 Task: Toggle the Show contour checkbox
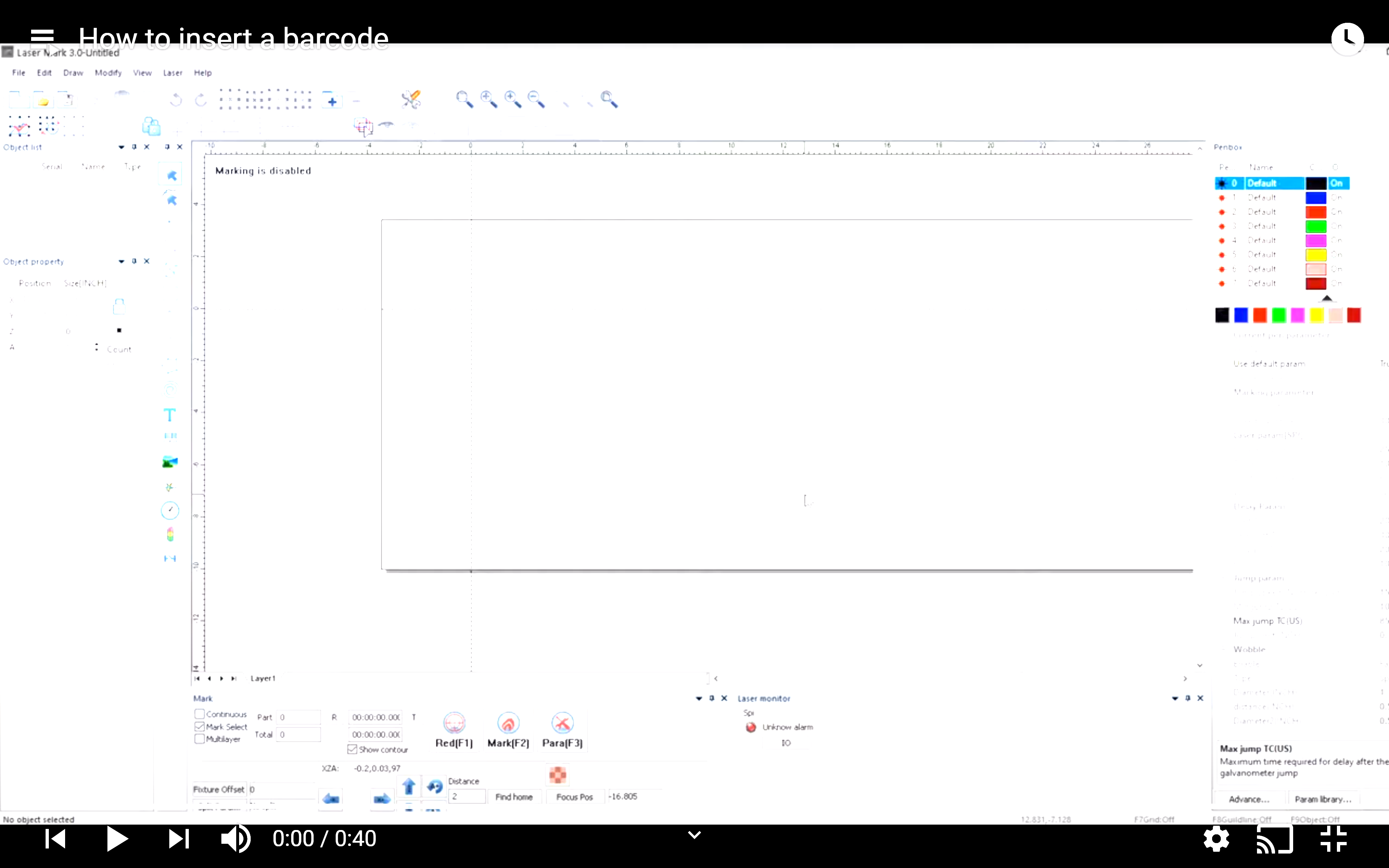point(352,750)
